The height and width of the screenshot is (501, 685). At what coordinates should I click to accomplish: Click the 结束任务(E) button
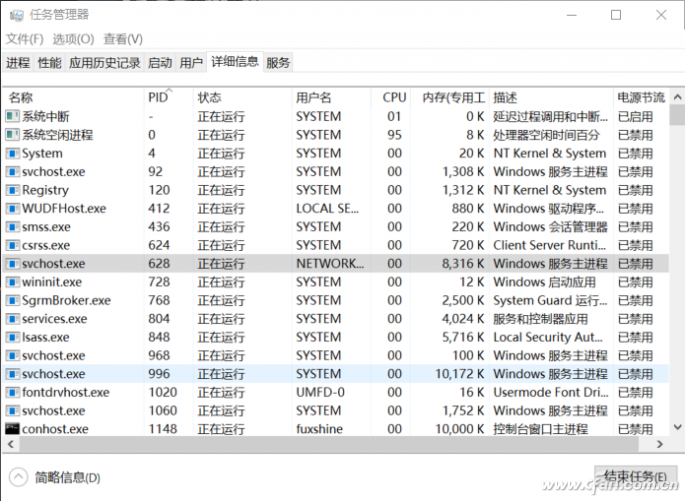(x=635, y=476)
